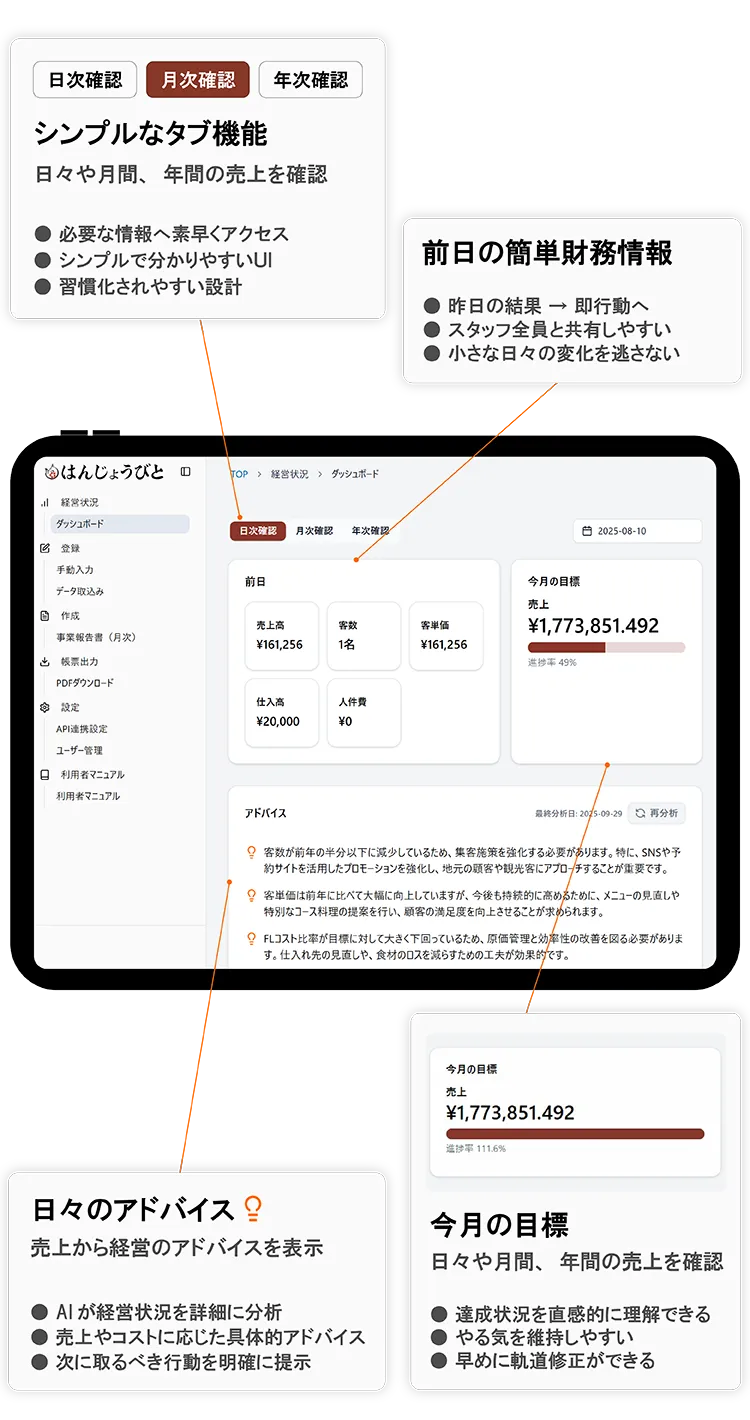Open ダッシュボード in the sidebar
Image resolution: width=750 pixels, height=1420 pixels.
click(x=120, y=524)
